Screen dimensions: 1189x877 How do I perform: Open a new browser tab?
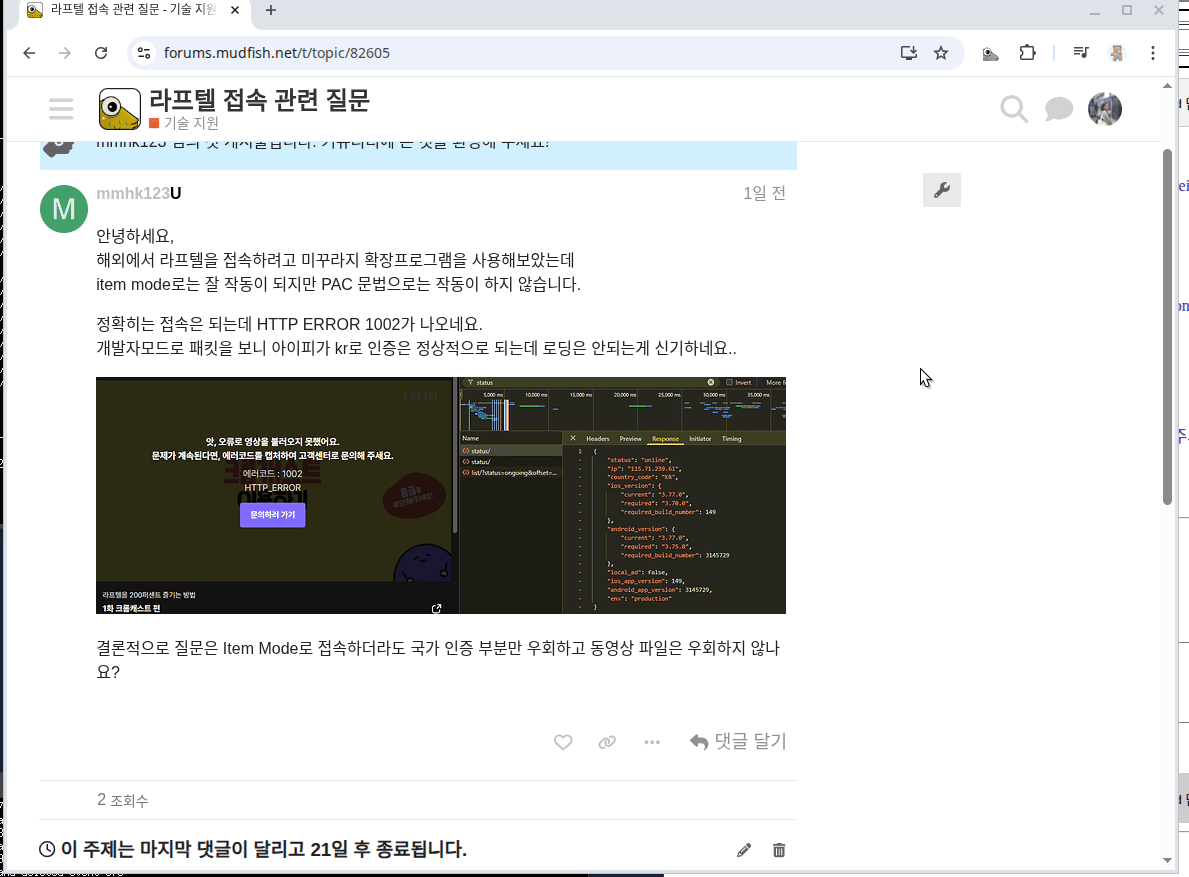[271, 11]
